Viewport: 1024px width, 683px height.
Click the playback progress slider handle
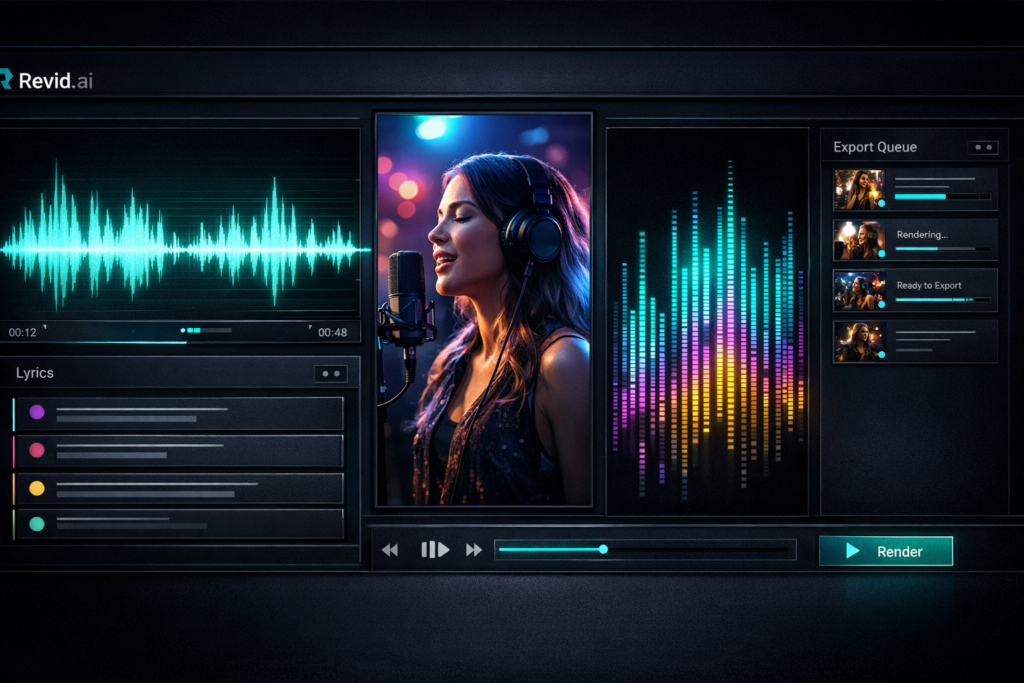pyautogui.click(x=603, y=549)
